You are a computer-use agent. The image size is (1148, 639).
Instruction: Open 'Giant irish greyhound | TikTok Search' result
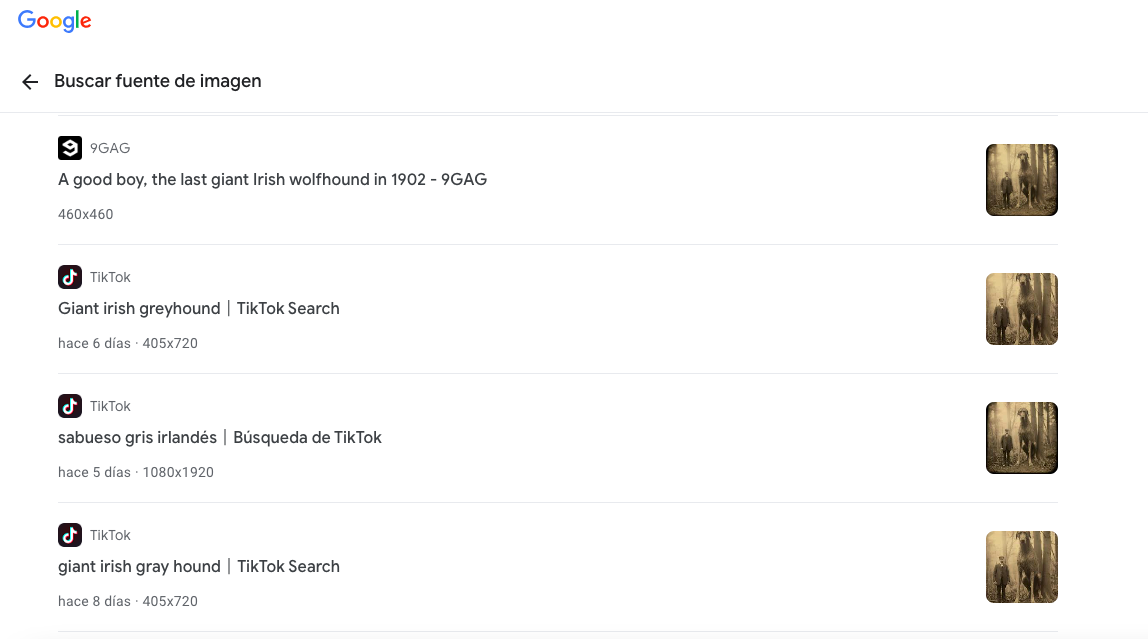[x=199, y=309]
